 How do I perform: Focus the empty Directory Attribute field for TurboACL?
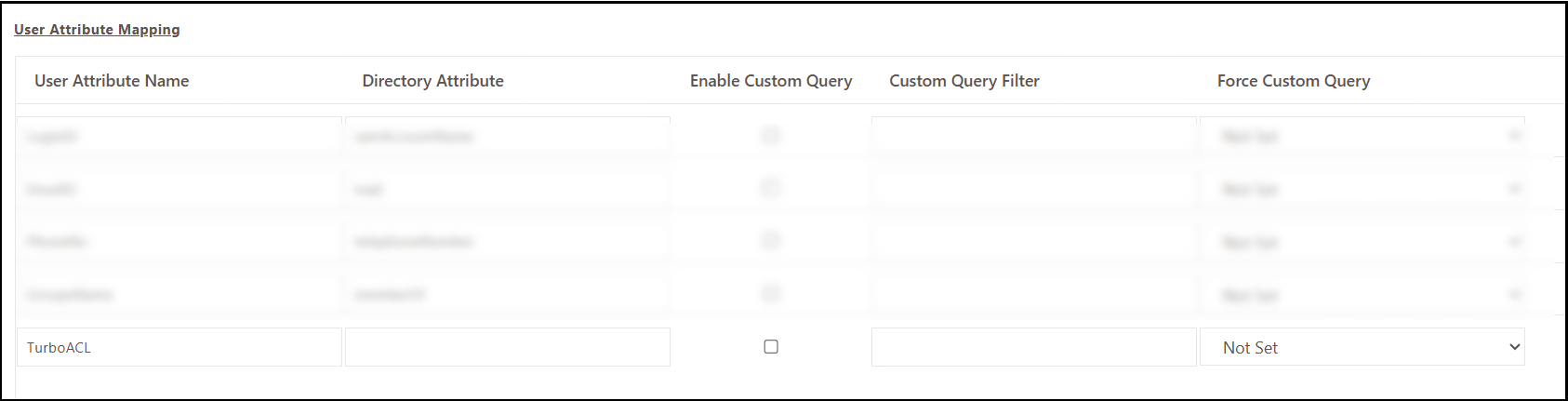(507, 347)
